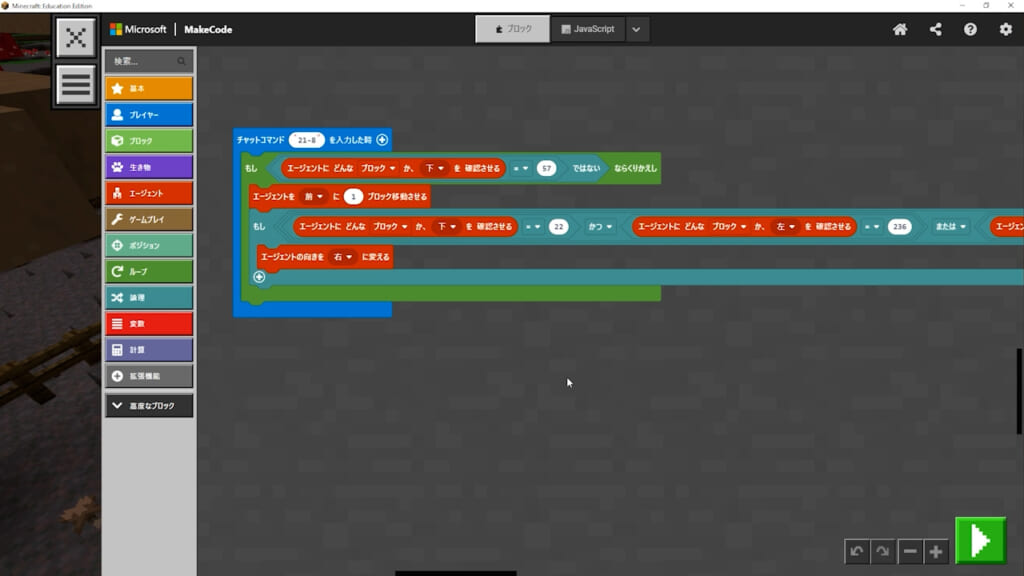Open the 前 direction dropdown in move block
The image size is (1024, 576).
(x=314, y=196)
